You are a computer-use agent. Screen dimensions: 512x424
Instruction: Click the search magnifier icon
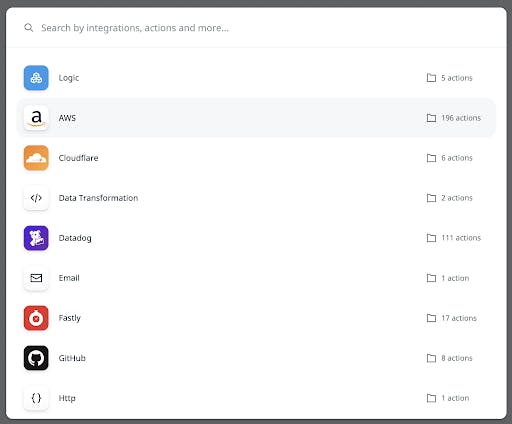(29, 28)
